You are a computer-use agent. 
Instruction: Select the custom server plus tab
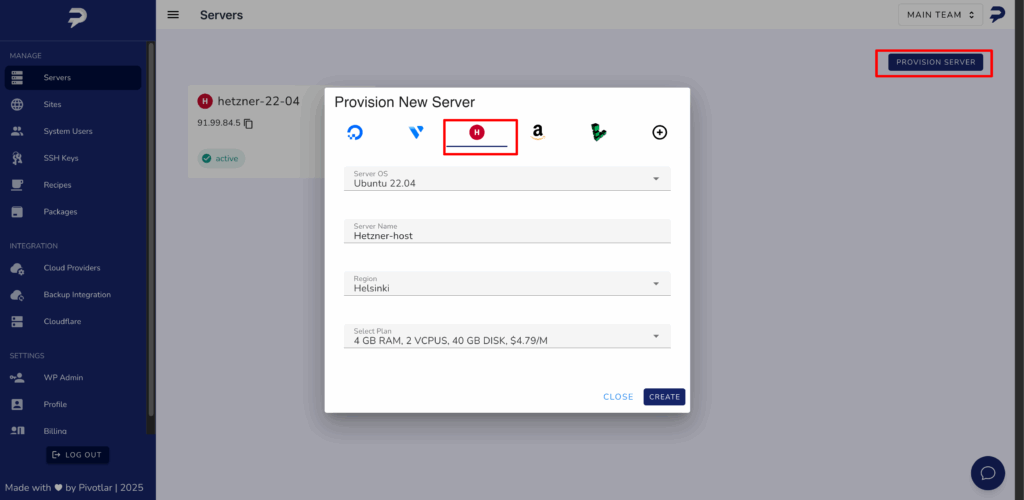pos(660,133)
